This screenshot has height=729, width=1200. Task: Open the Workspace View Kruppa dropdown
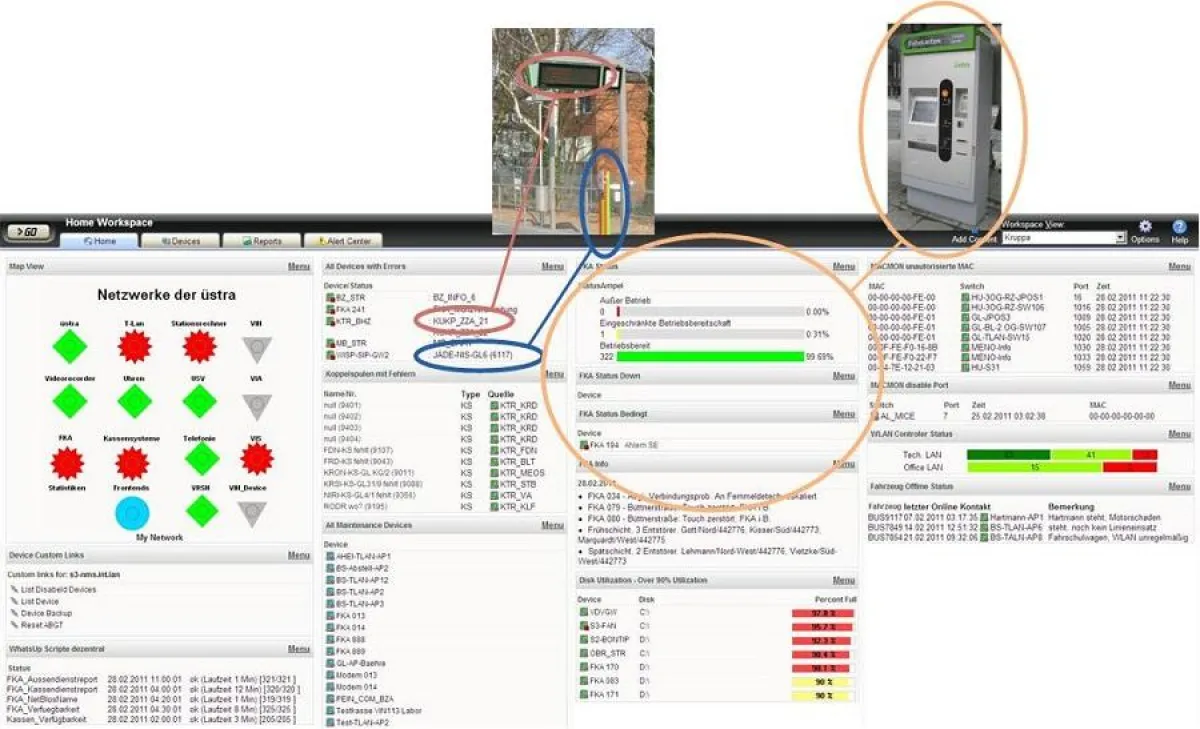pyautogui.click(x=1063, y=238)
